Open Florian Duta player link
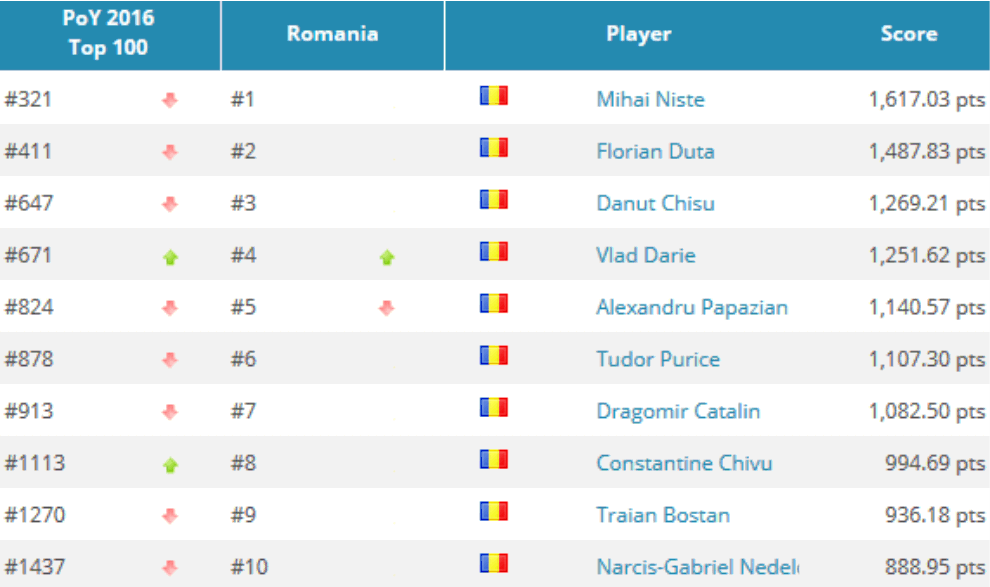This screenshot has width=990, height=587. tap(655, 151)
